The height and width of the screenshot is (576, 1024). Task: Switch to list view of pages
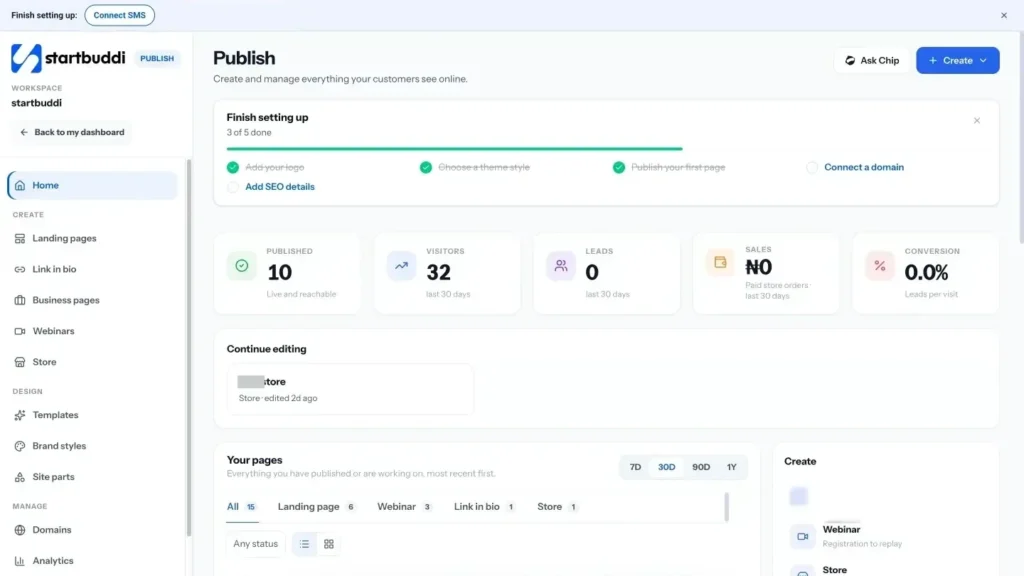[x=304, y=544]
